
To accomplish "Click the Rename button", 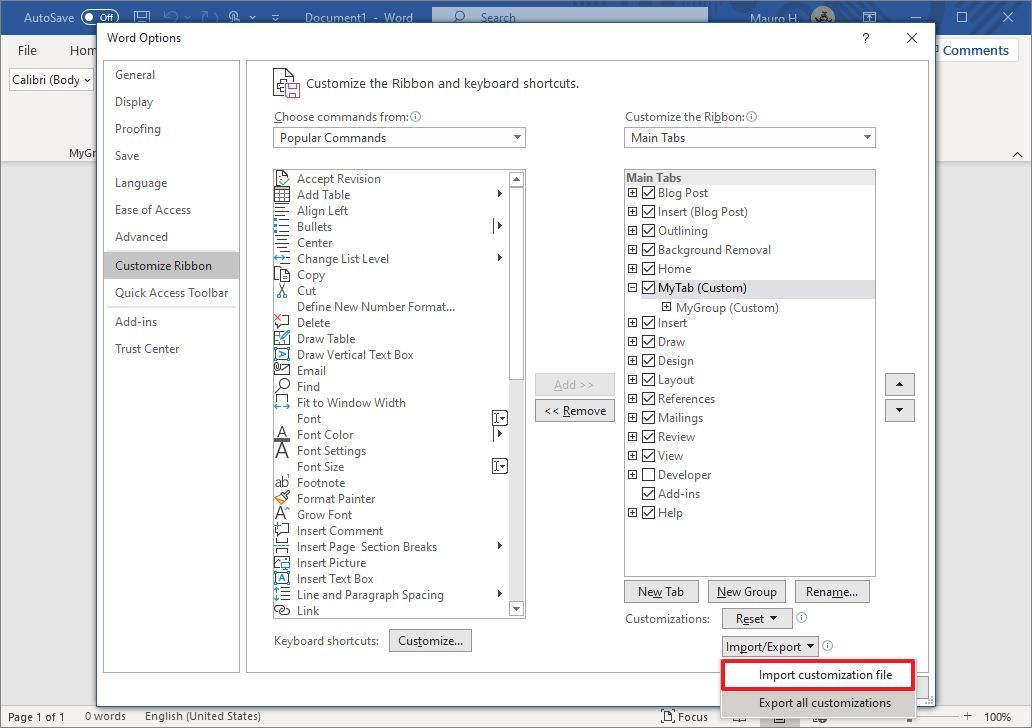I will [832, 591].
